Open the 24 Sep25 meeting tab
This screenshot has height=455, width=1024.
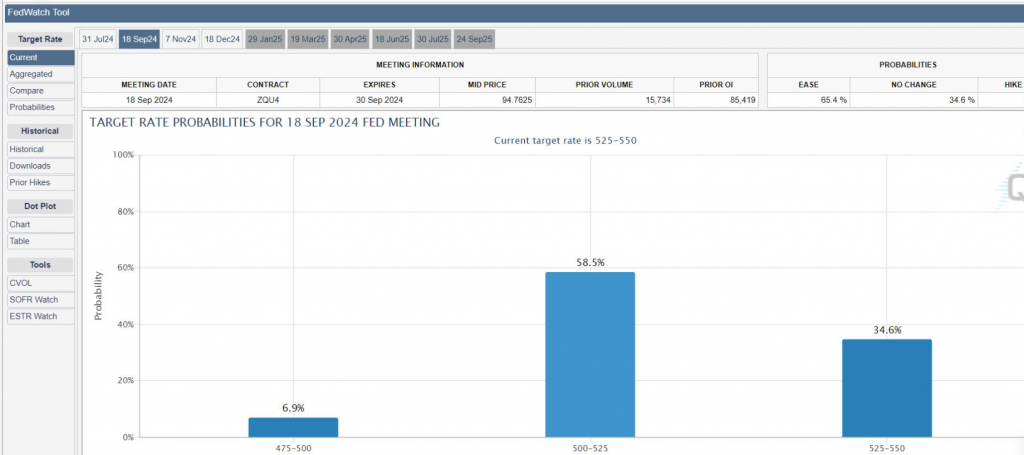[474, 39]
